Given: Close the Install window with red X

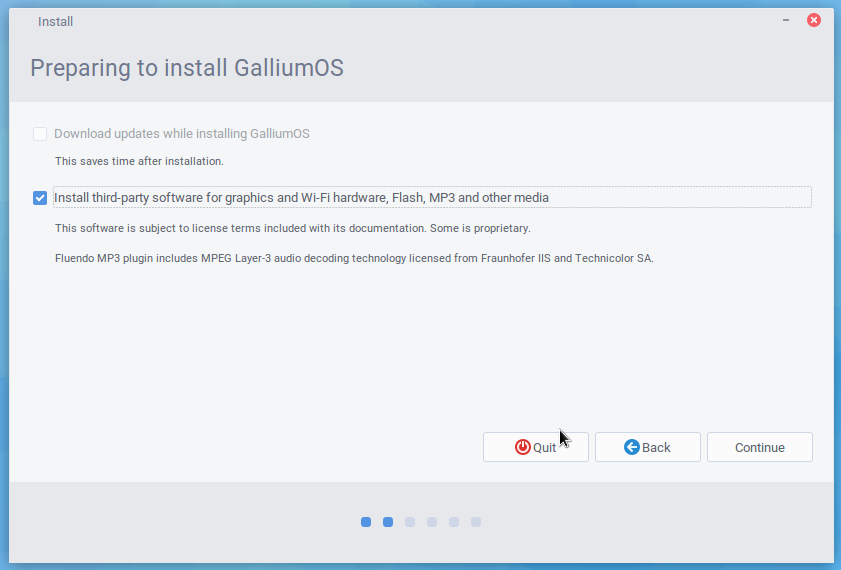Looking at the screenshot, I should coord(814,20).
